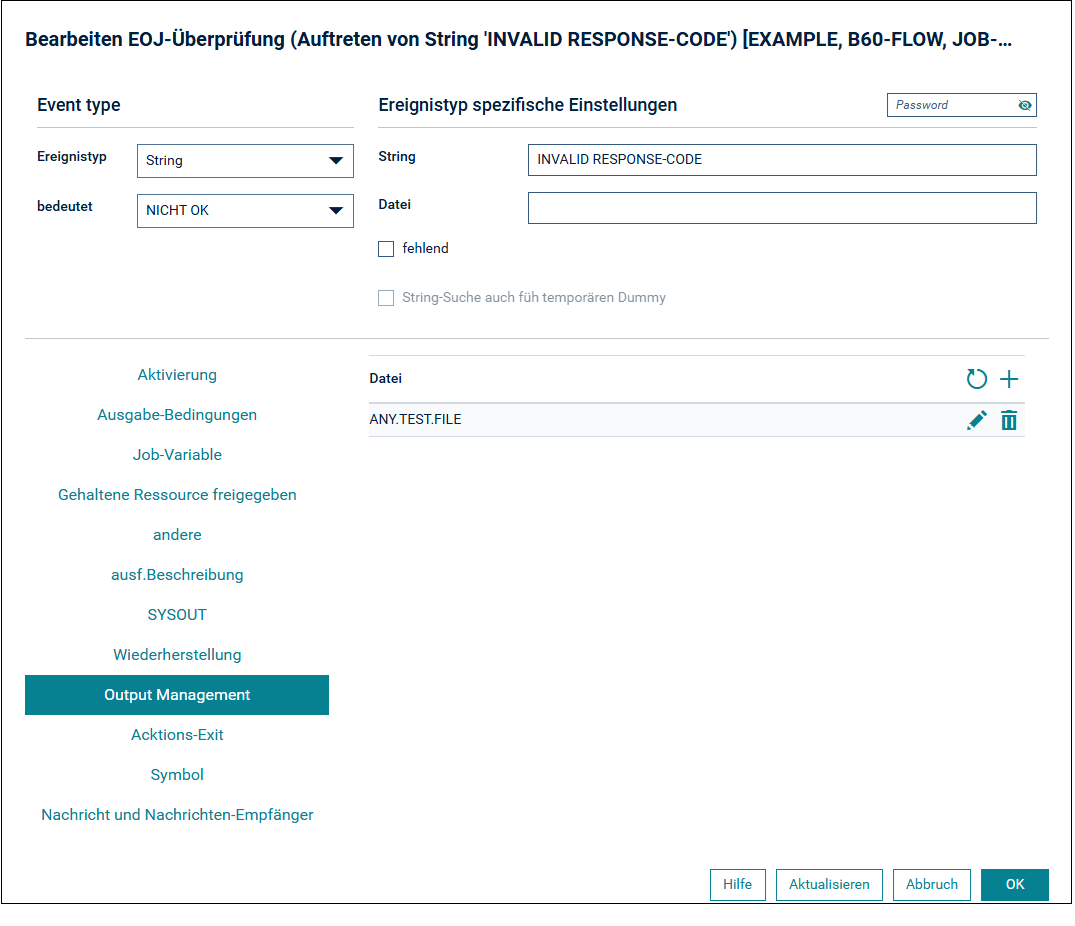The height and width of the screenshot is (926, 1075).
Task: Expand the bedeutet NICHT OK dropdown
Action: (245, 211)
